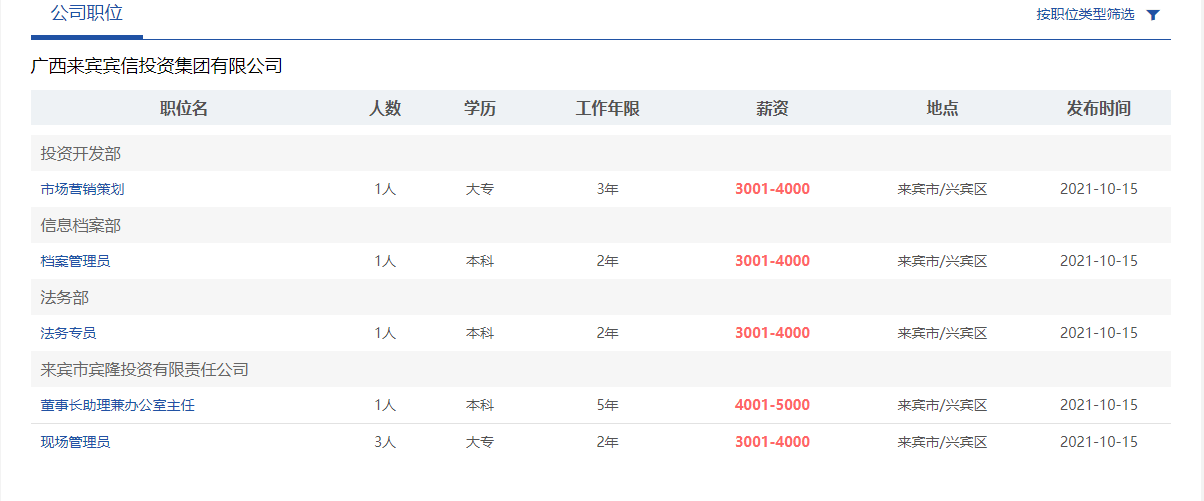This screenshot has width=1204, height=501.
Task: Click 学历 column header
Action: (480, 109)
